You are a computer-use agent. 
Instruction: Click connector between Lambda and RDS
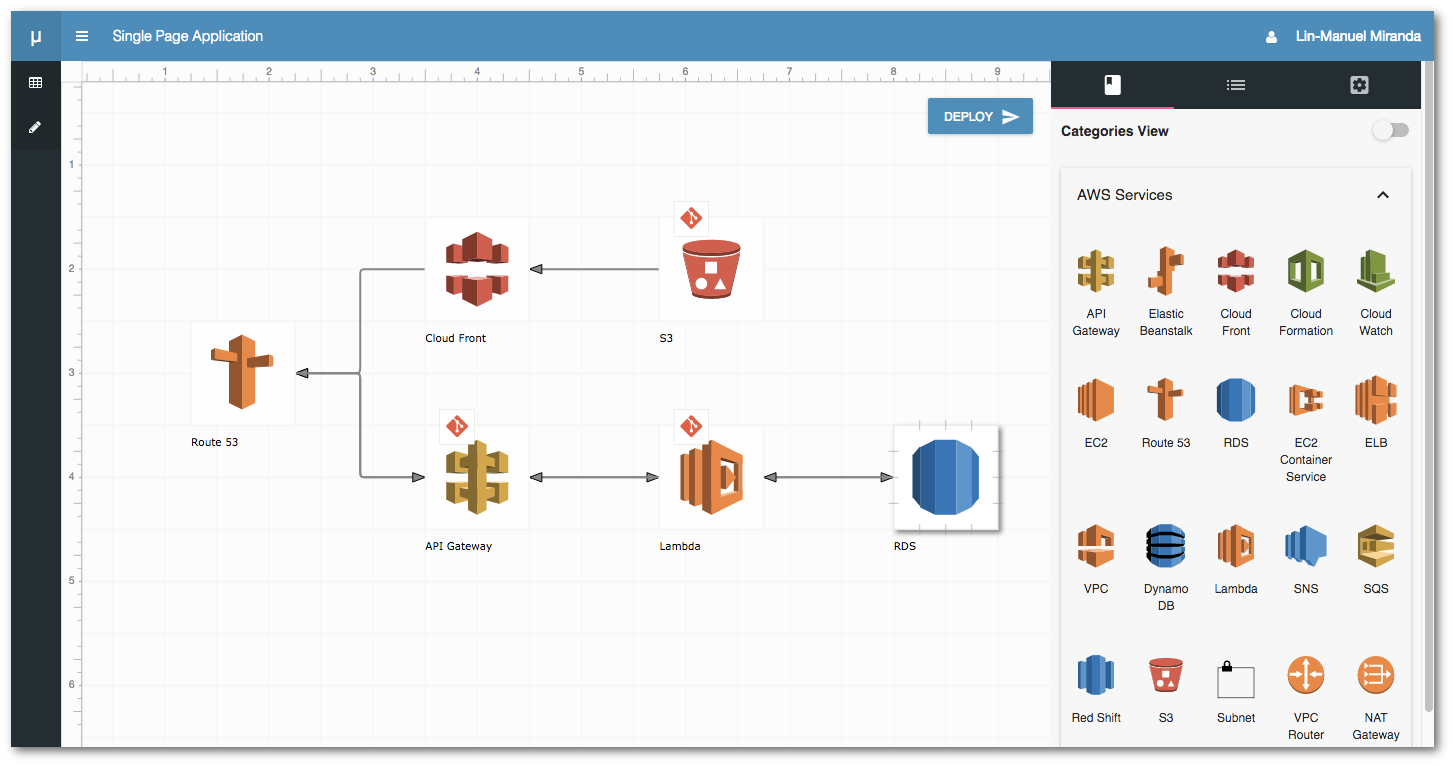click(x=828, y=477)
